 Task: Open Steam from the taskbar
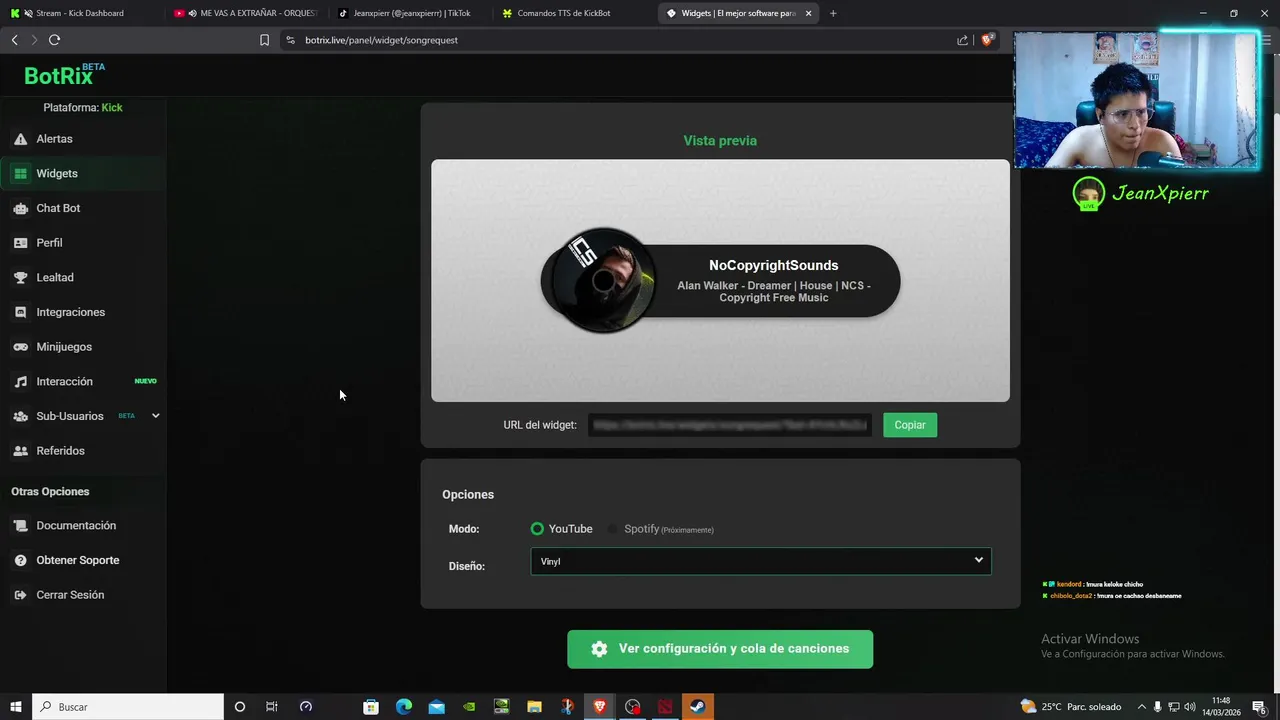(x=697, y=707)
